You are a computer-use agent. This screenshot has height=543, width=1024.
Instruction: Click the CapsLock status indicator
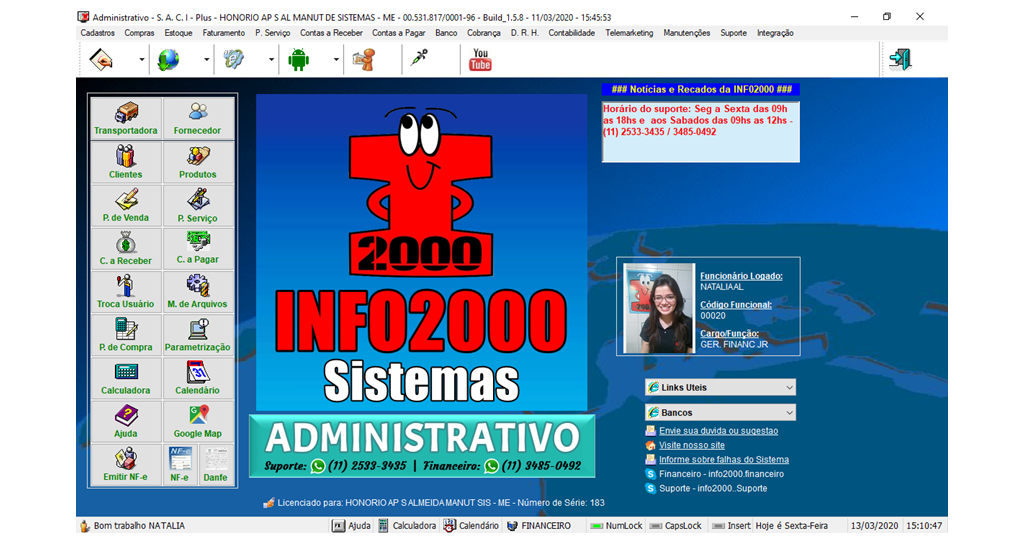[x=676, y=525]
